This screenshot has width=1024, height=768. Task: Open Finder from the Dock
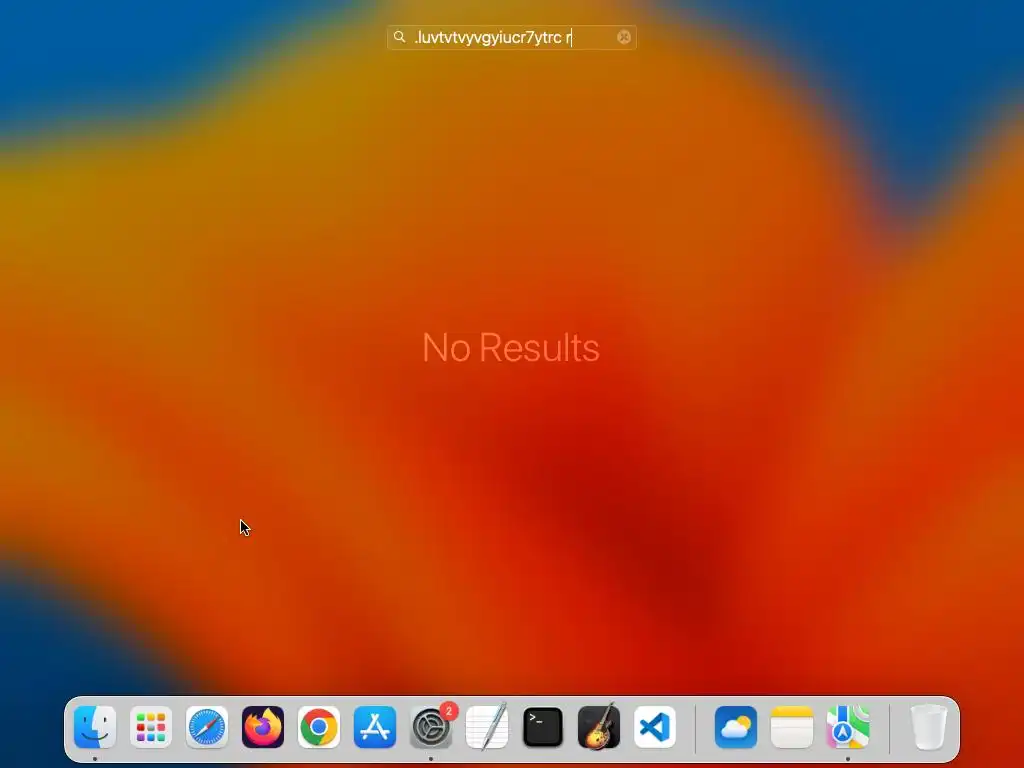95,727
